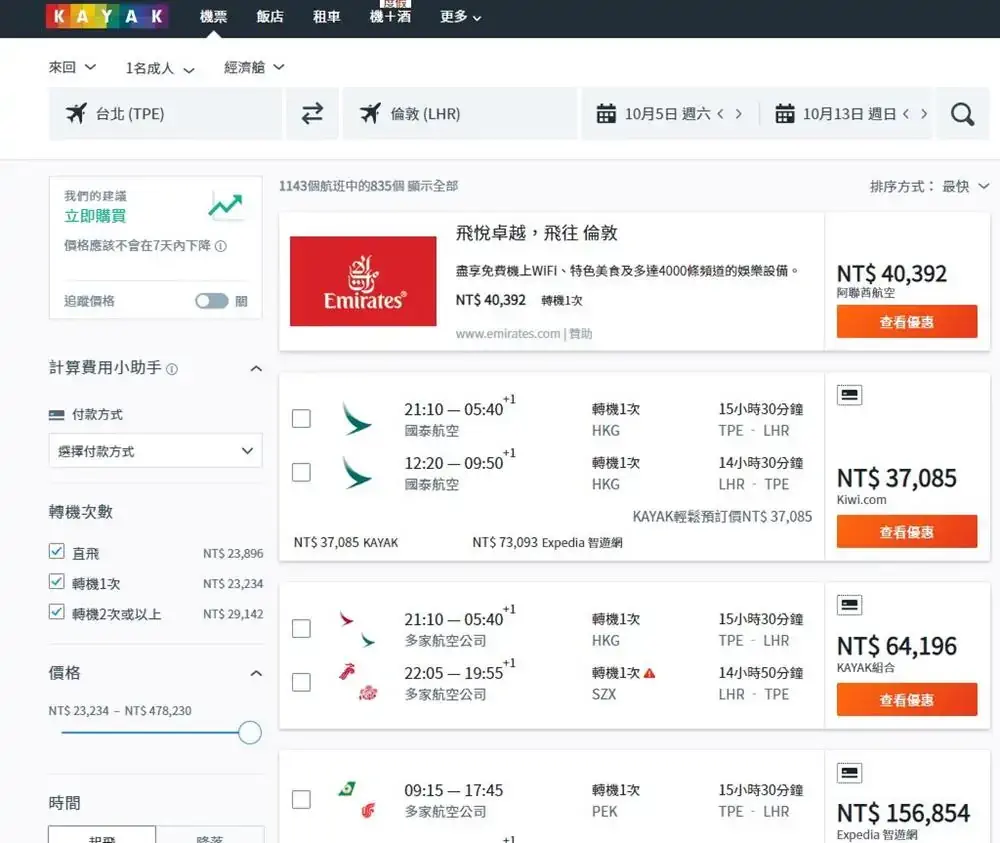1000x843 pixels.
Task: Click 查看優惠 for KAYAK組合 NT$ 64,196
Action: coord(907,700)
